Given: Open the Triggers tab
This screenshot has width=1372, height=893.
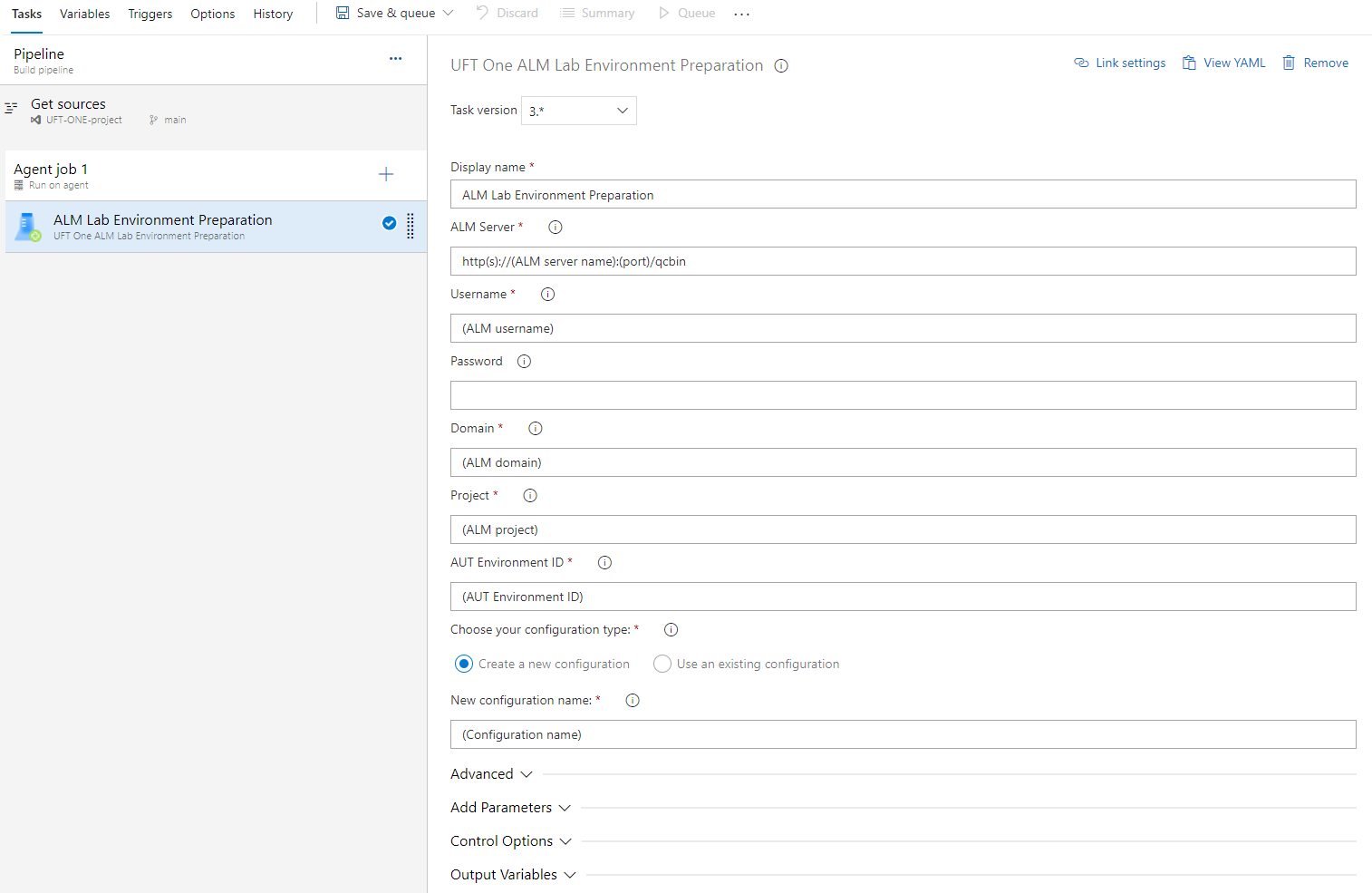Looking at the screenshot, I should (150, 14).
